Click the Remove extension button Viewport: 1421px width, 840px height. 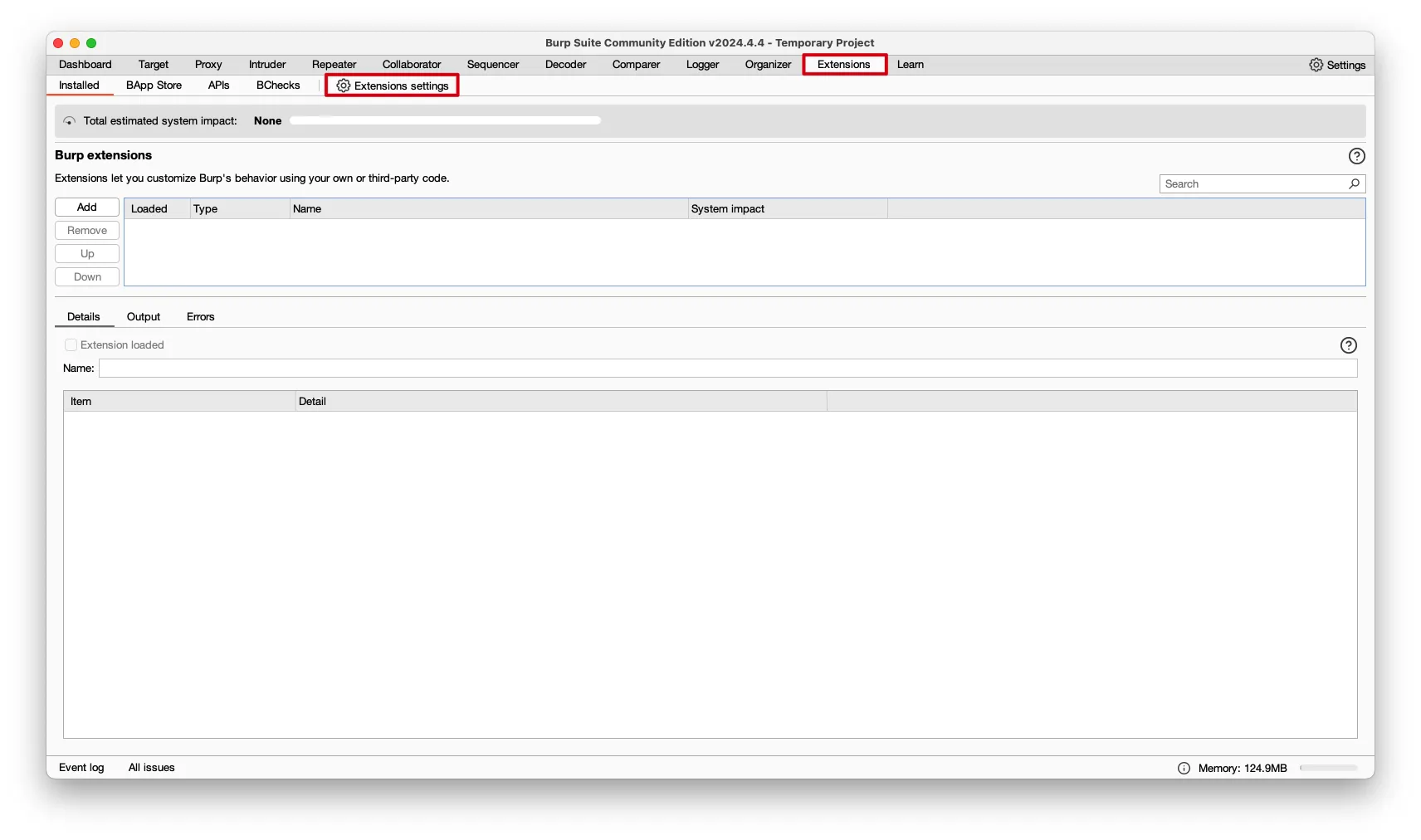(x=87, y=231)
